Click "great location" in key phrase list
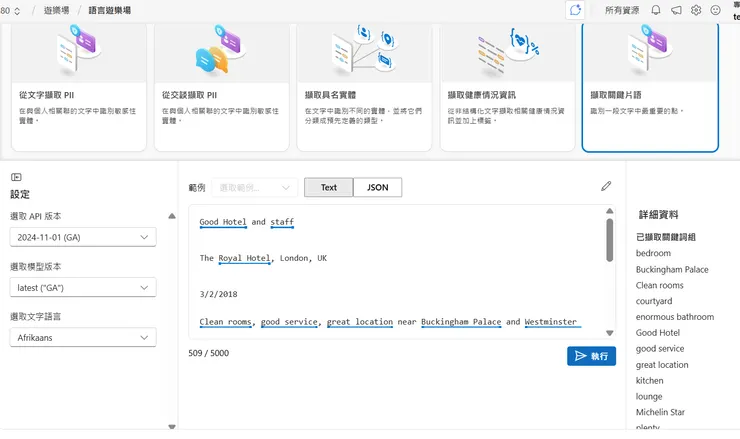 [x=662, y=365]
